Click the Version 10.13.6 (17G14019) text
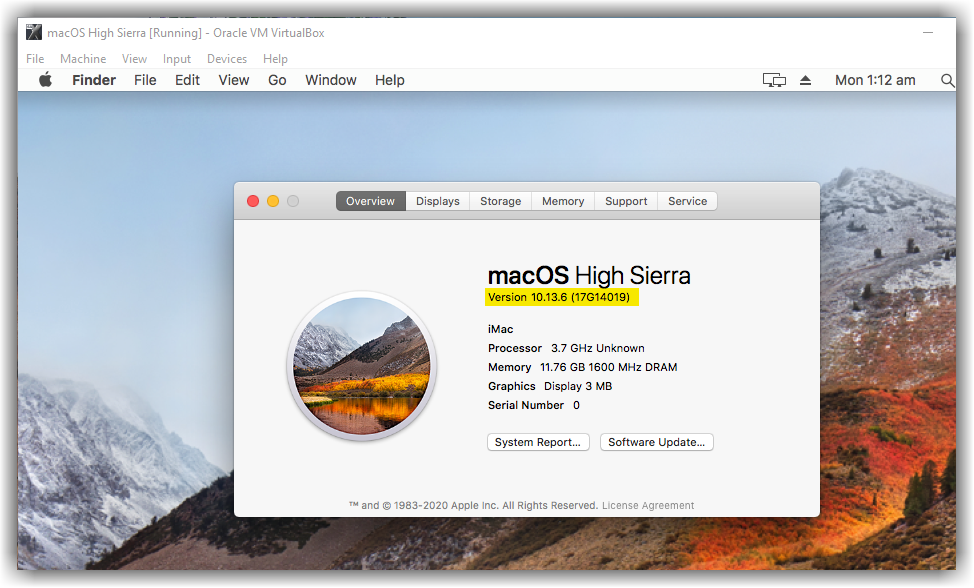Viewport: 974px width, 588px height. (558, 297)
